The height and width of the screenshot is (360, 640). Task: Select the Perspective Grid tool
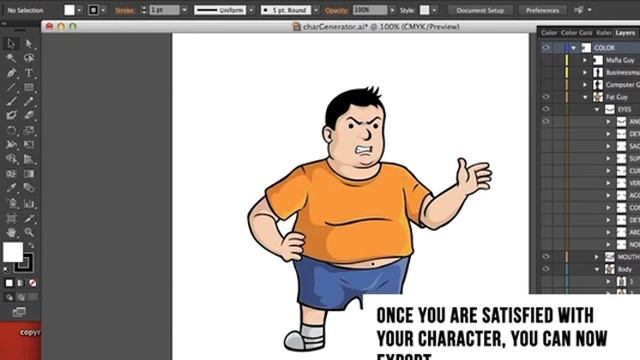(29, 159)
